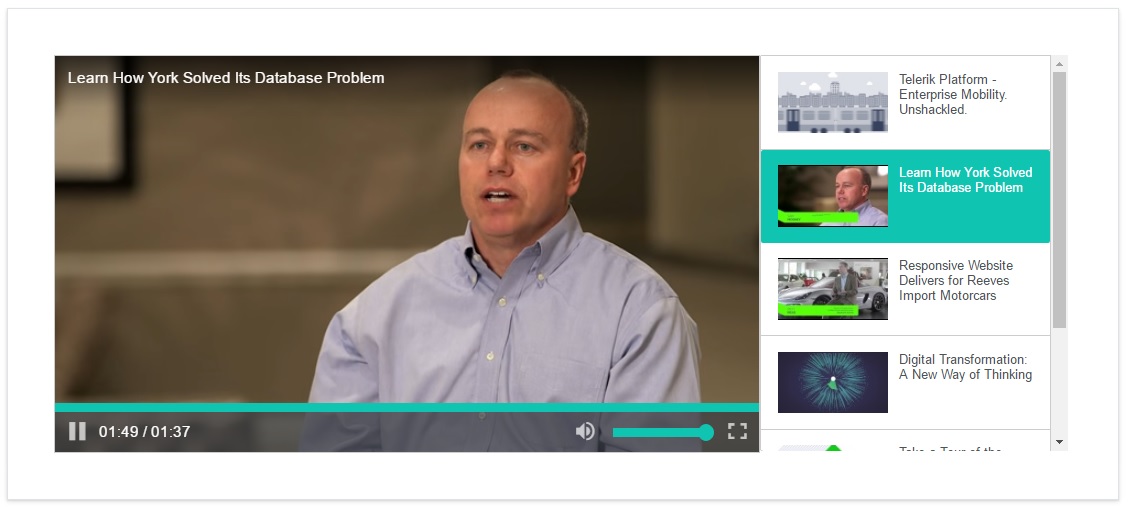Click the playlist scrollbar up arrow
This screenshot has width=1141, height=529.
(1060, 64)
